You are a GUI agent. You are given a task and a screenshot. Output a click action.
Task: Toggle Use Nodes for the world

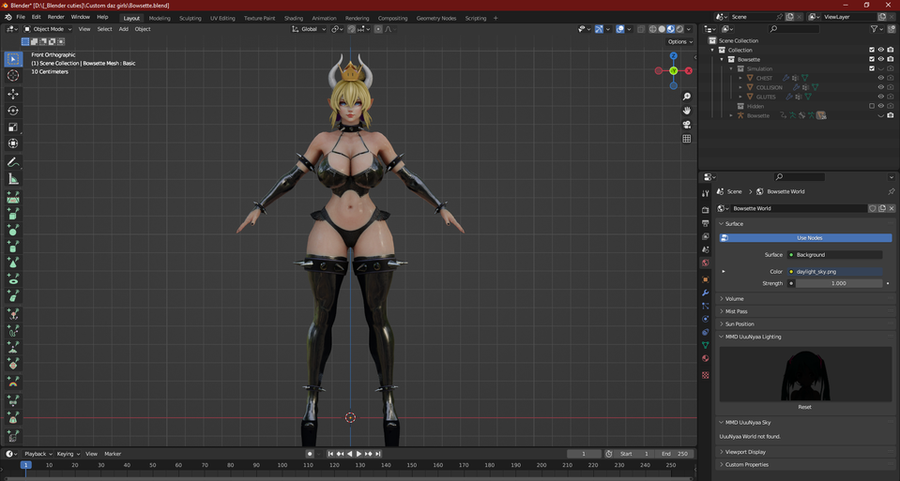click(x=806, y=238)
